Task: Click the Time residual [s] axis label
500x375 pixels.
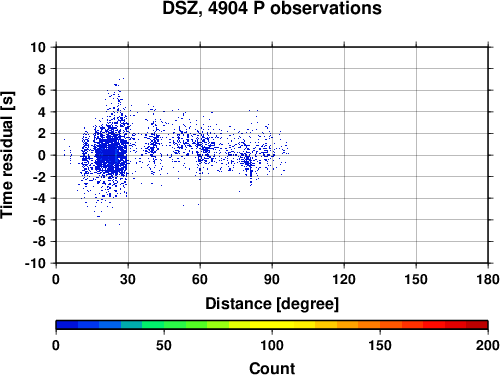Action: (x=7, y=155)
